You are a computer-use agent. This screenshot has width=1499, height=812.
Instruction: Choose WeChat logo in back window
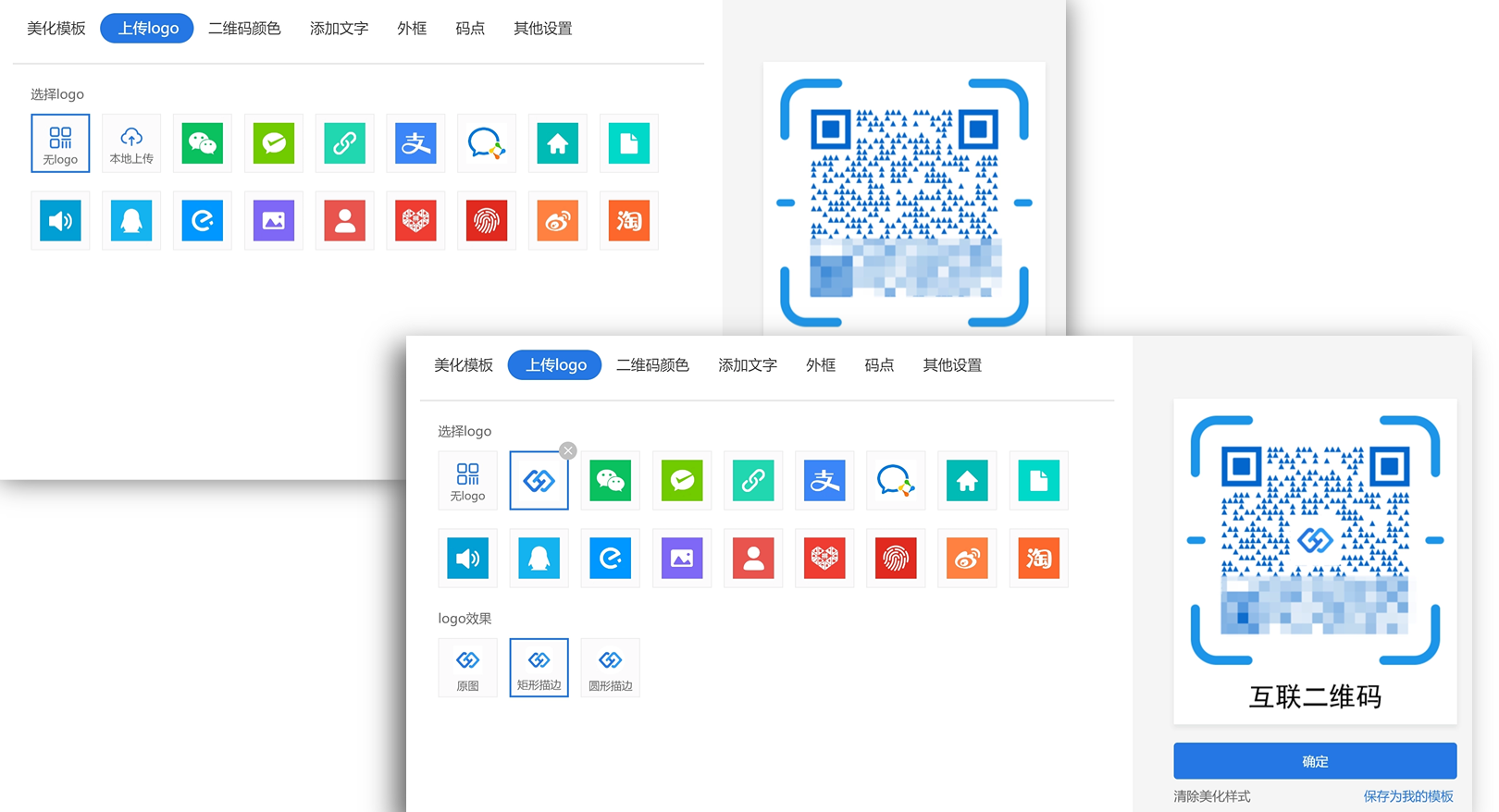(203, 143)
